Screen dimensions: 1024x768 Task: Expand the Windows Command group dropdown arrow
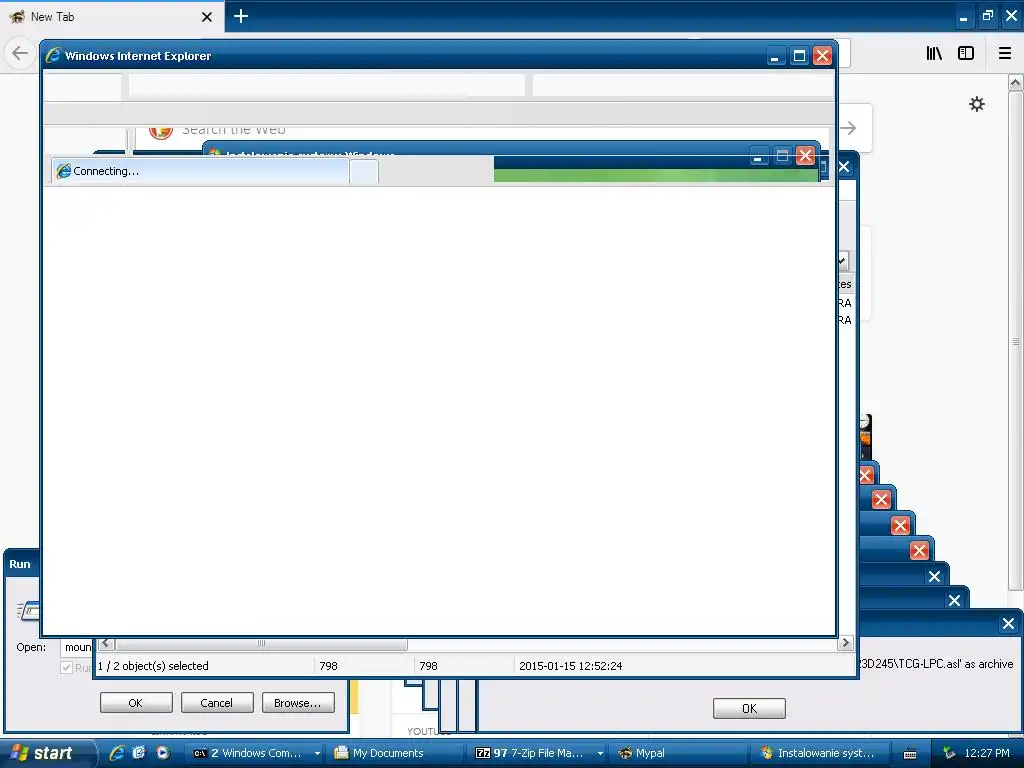(x=317, y=754)
